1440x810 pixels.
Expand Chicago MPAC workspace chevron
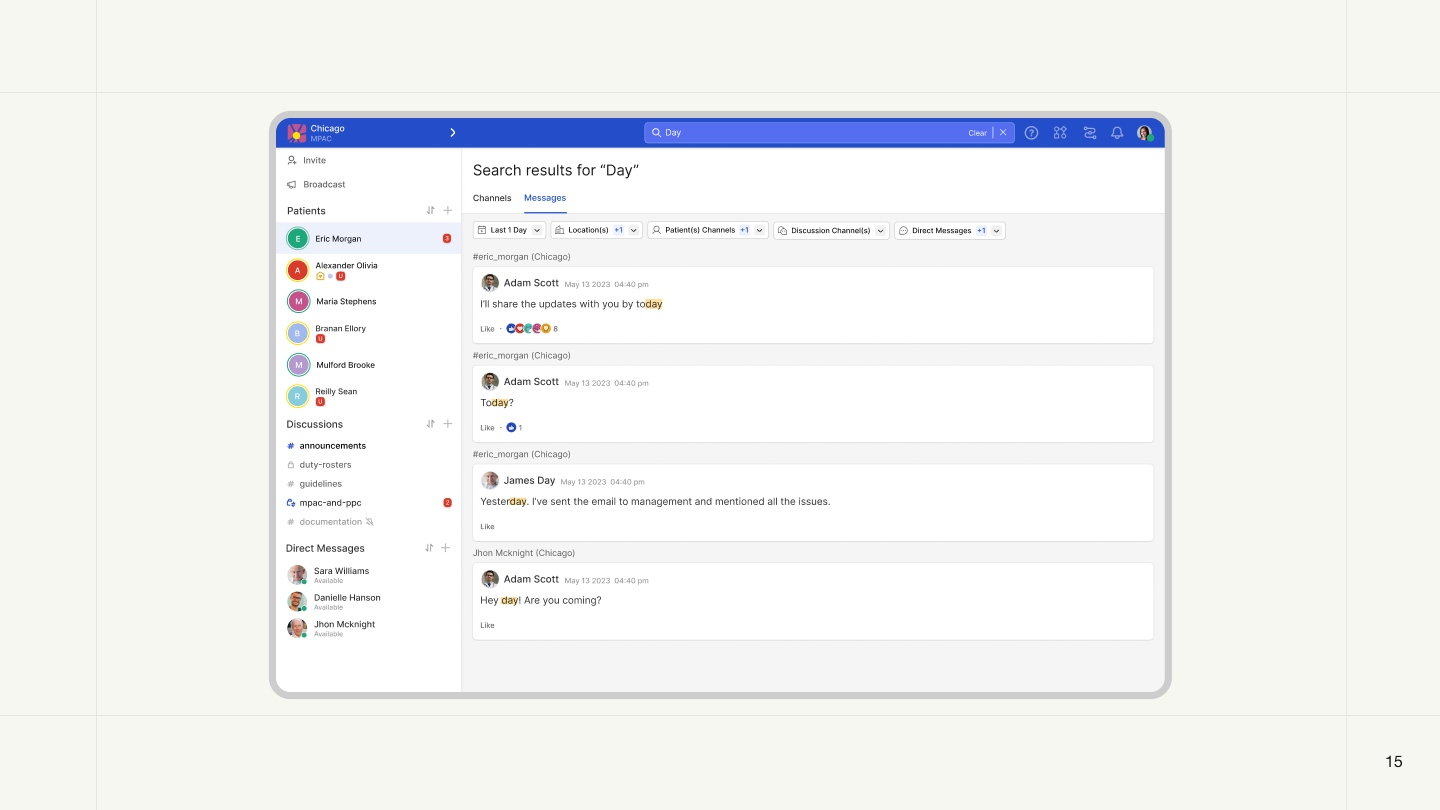coord(452,133)
